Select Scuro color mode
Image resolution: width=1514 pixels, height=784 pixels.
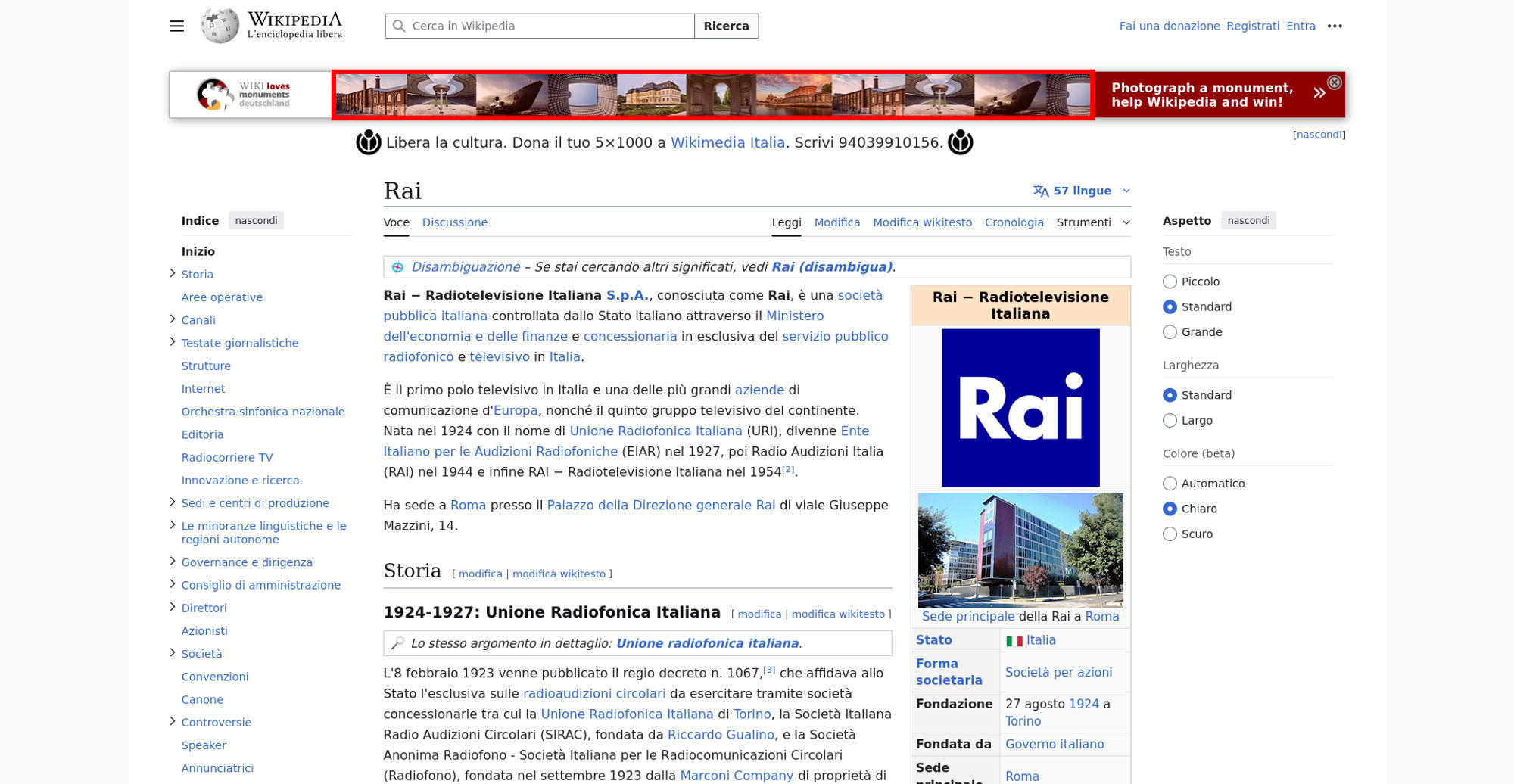click(x=1170, y=534)
